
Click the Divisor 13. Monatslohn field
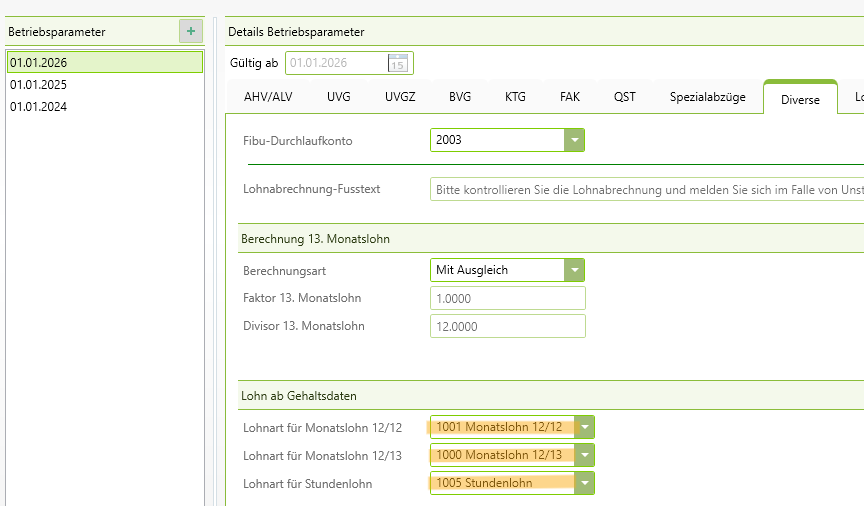(x=507, y=326)
